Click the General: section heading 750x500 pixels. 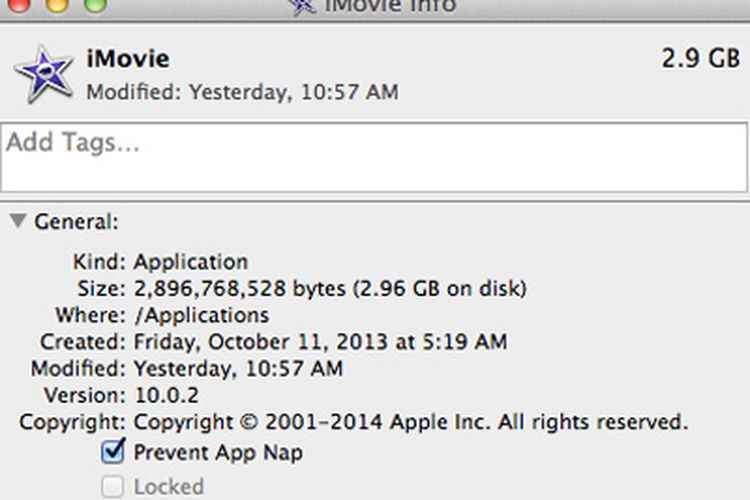(77, 222)
